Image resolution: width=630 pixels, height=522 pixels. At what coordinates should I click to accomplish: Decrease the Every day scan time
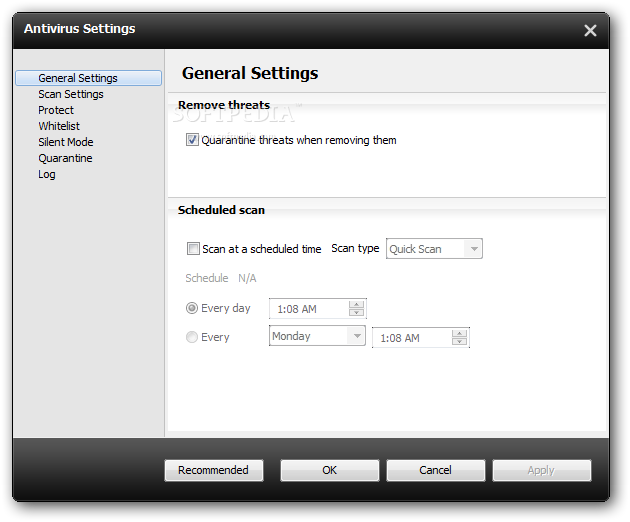[356, 313]
